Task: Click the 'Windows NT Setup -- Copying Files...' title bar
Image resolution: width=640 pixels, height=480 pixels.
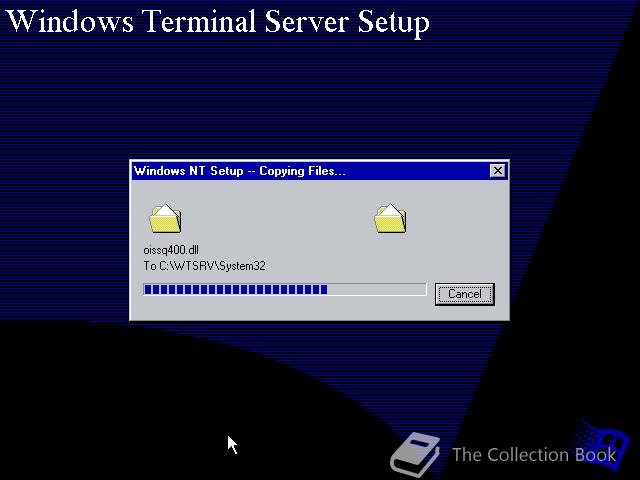Action: (x=320, y=171)
